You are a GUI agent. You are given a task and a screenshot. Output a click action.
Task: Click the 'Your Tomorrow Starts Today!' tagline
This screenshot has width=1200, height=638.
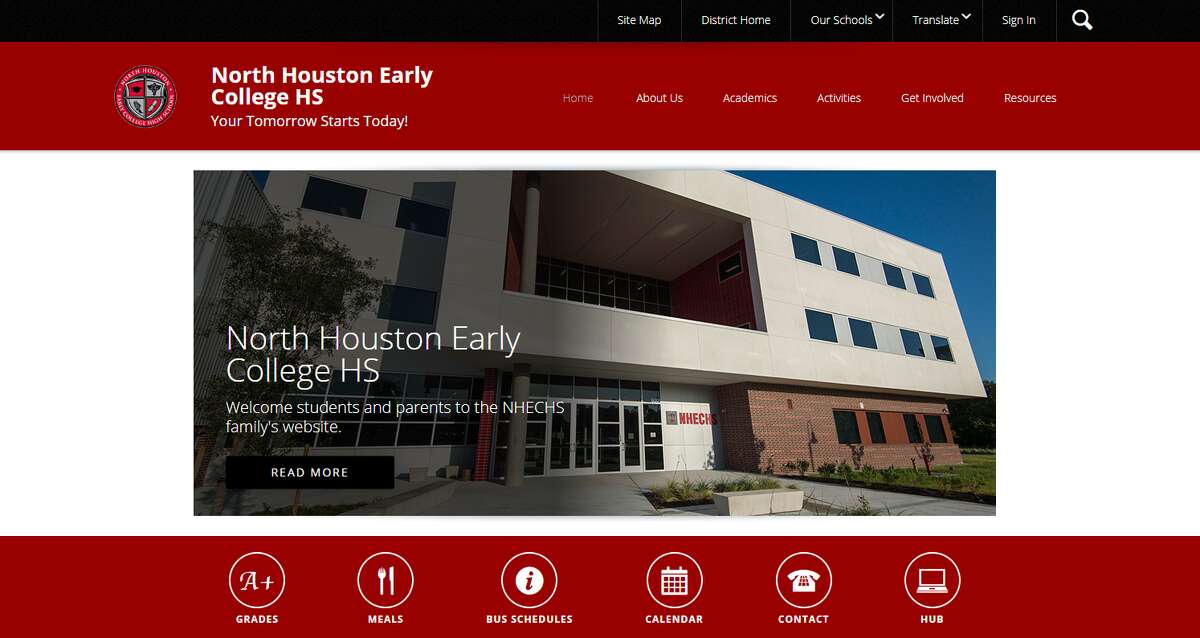pos(309,121)
